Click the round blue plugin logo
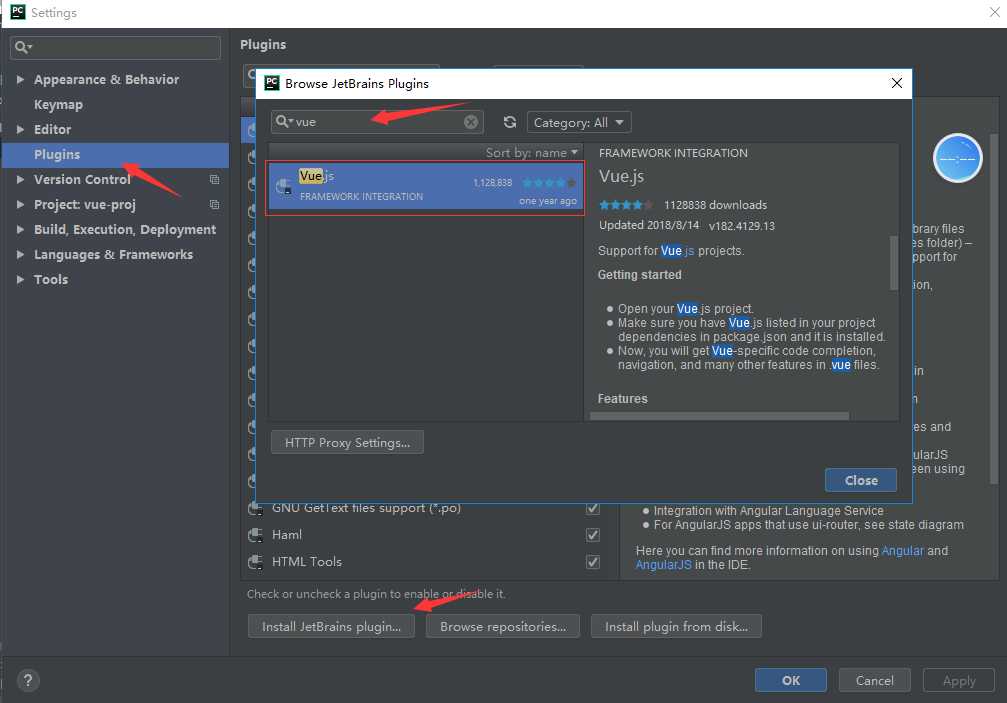The height and width of the screenshot is (703, 1007). pos(958,158)
